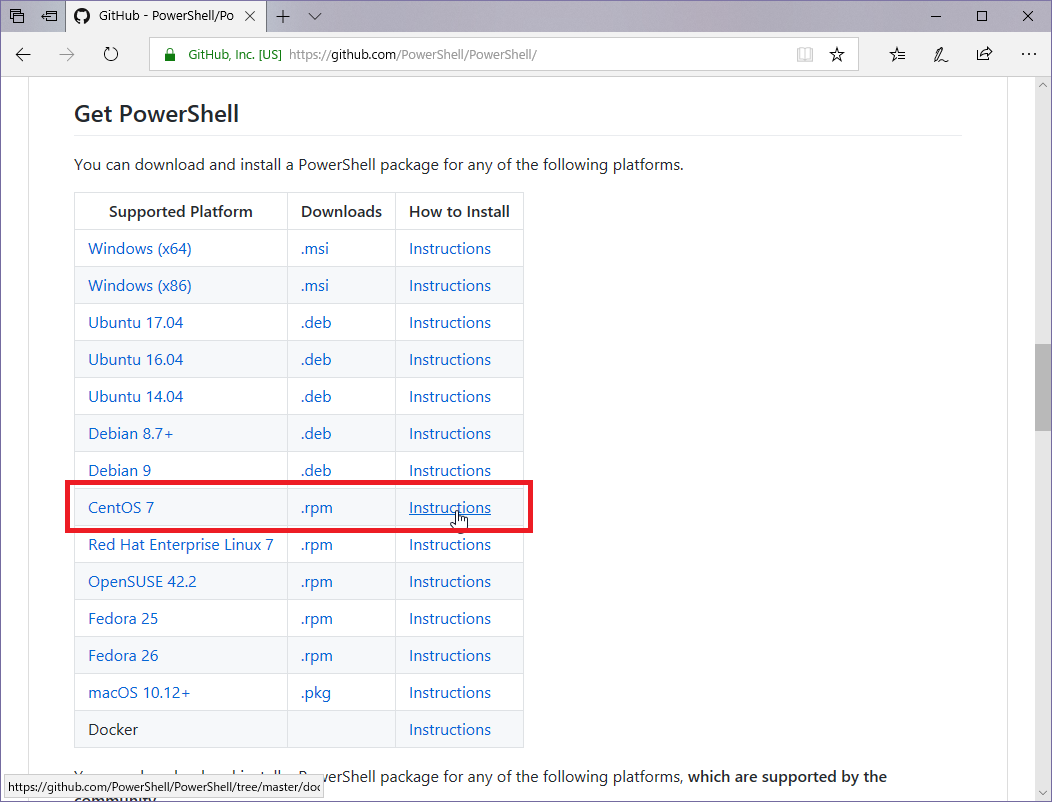
Task: Open Ubuntu 14.04 install Instructions
Action: 450,396
